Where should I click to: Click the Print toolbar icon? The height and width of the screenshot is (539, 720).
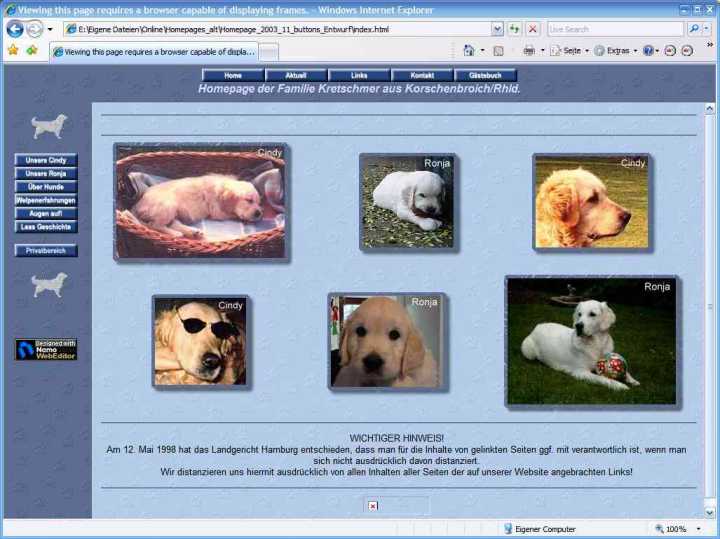pyautogui.click(x=528, y=50)
